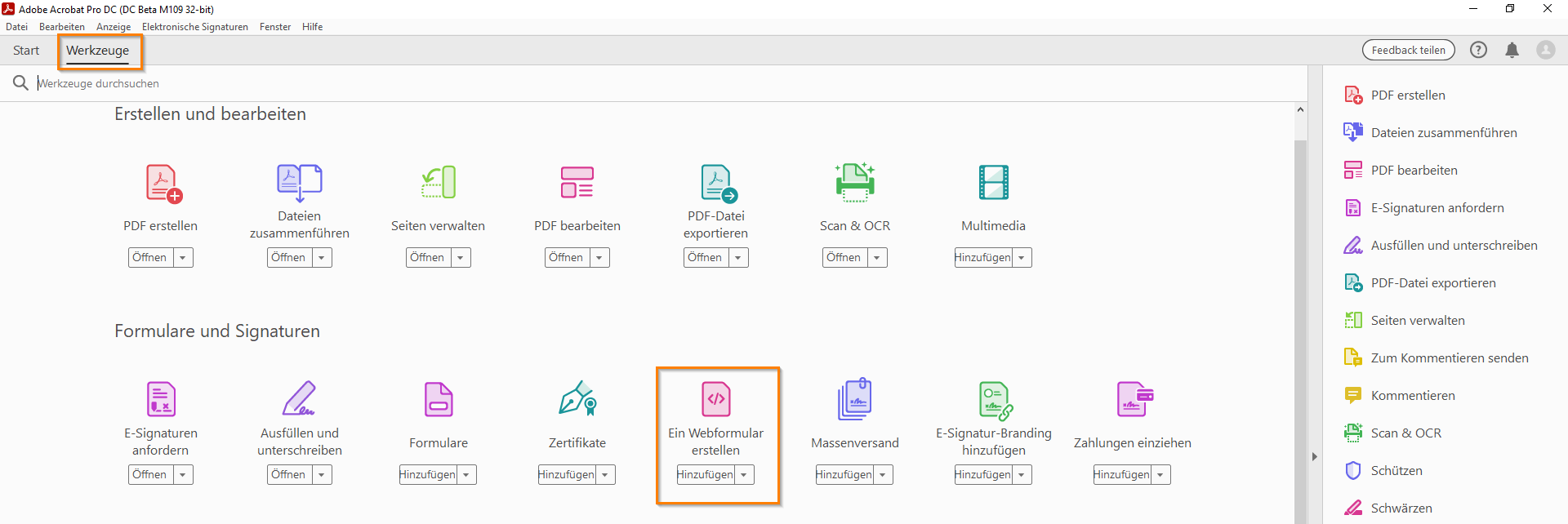The width and height of the screenshot is (1568, 524).
Task: Click Hinzufügen under Formulare
Action: point(428,474)
